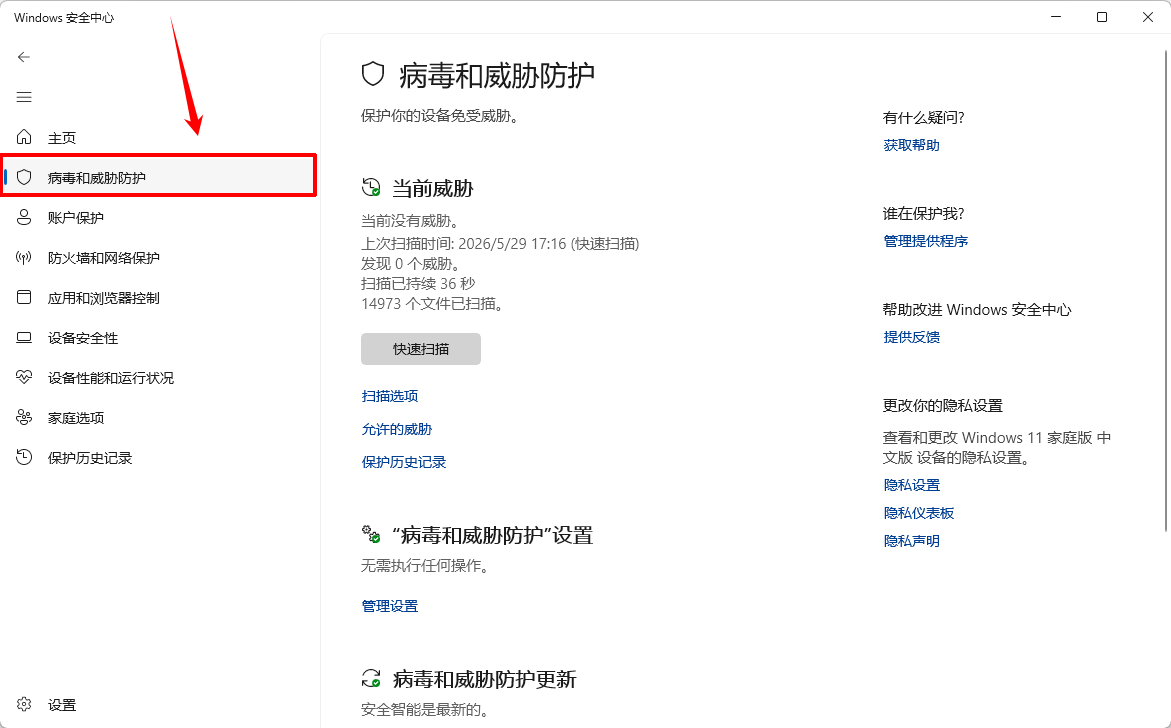Open the 隐私声明 link
This screenshot has height=728, width=1171.
[x=911, y=541]
